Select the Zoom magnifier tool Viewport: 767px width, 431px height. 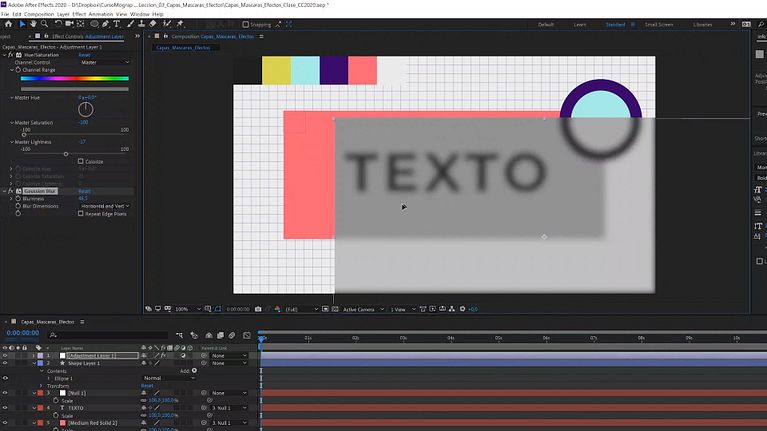[x=46, y=24]
